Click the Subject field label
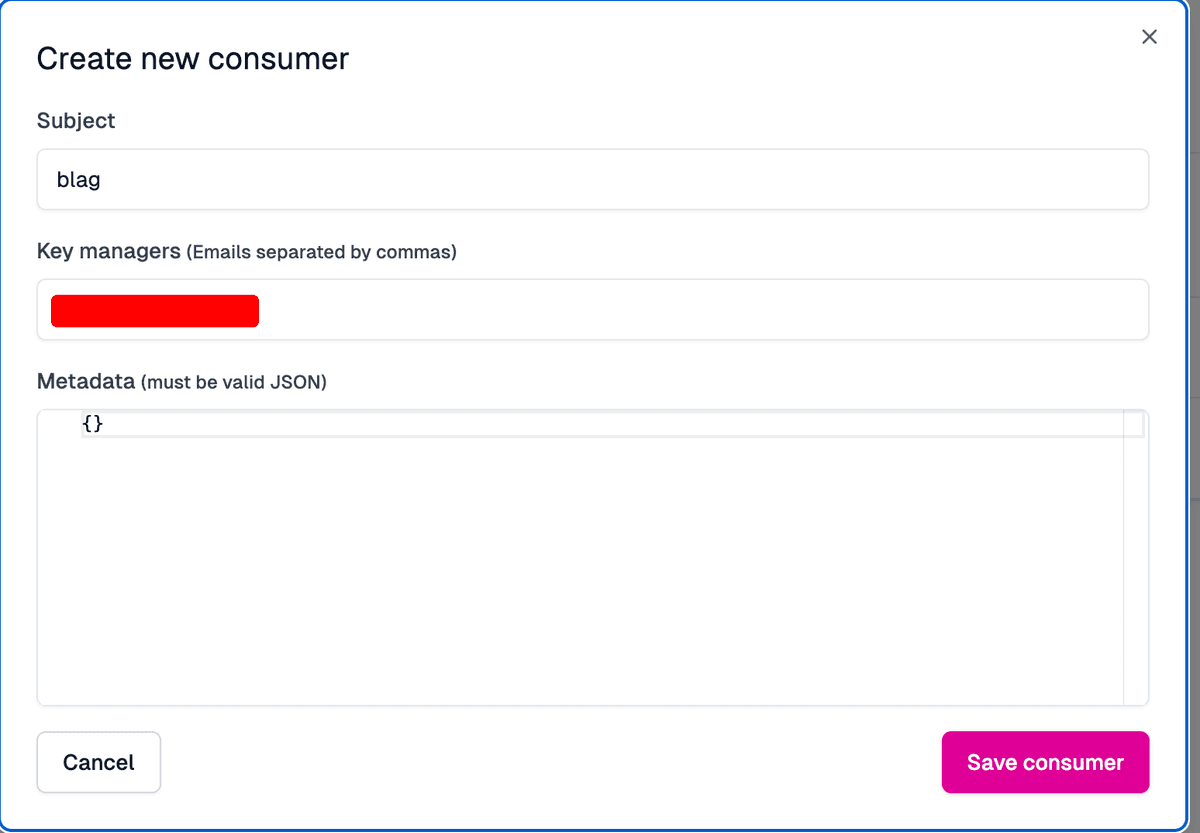Viewport: 1200px width, 833px height. pos(76,120)
